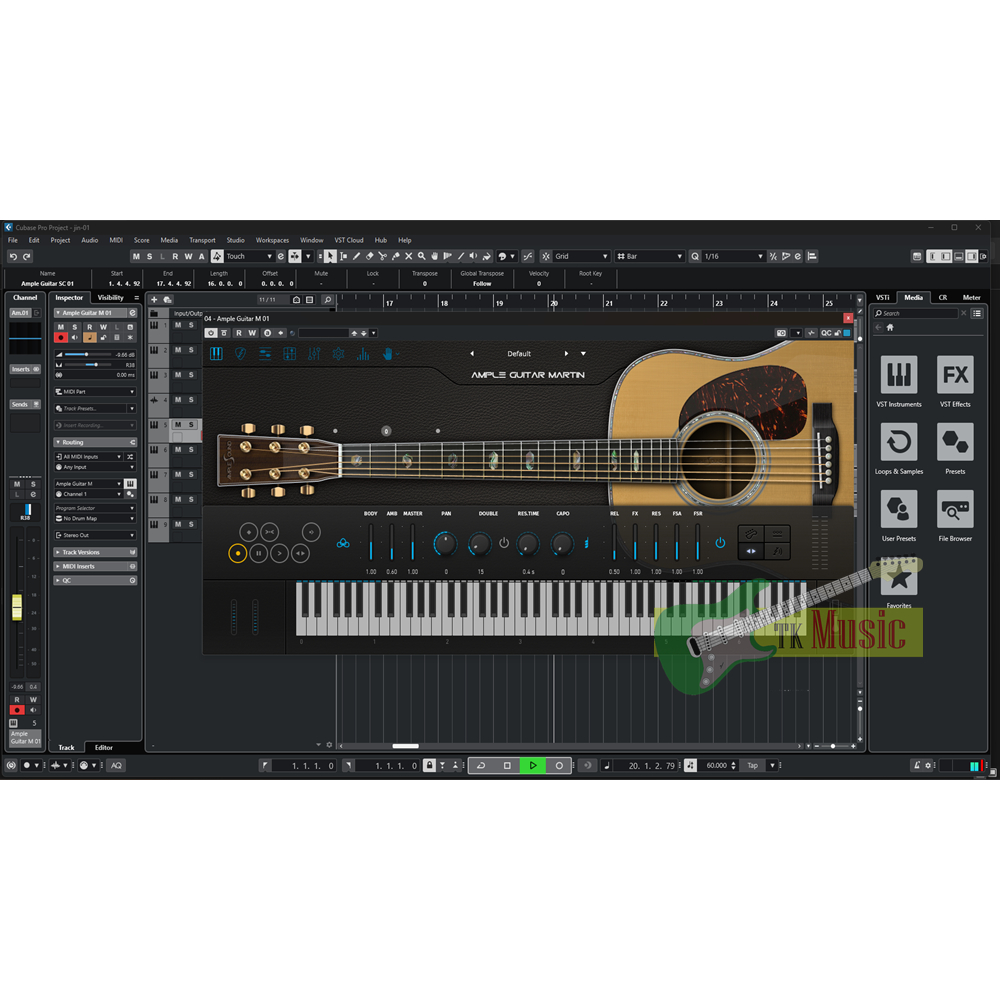Expand the MIDI Inserts section
Screen dimensions: 1000x1000
[95, 566]
